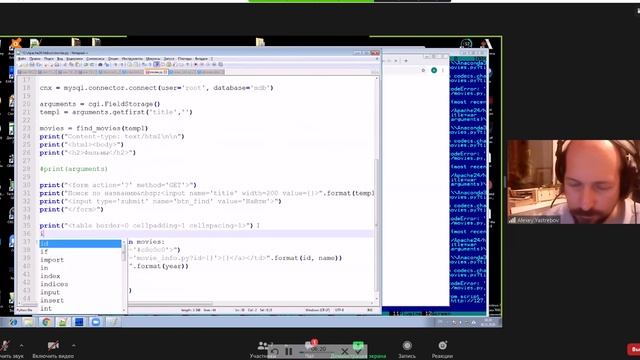Open the Синтаксисы menu
This screenshot has height=360, width=640.
tap(95, 59)
